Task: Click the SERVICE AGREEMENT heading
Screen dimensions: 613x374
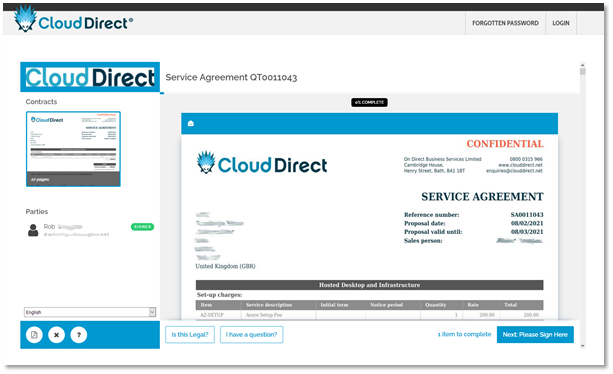Action: pos(482,197)
